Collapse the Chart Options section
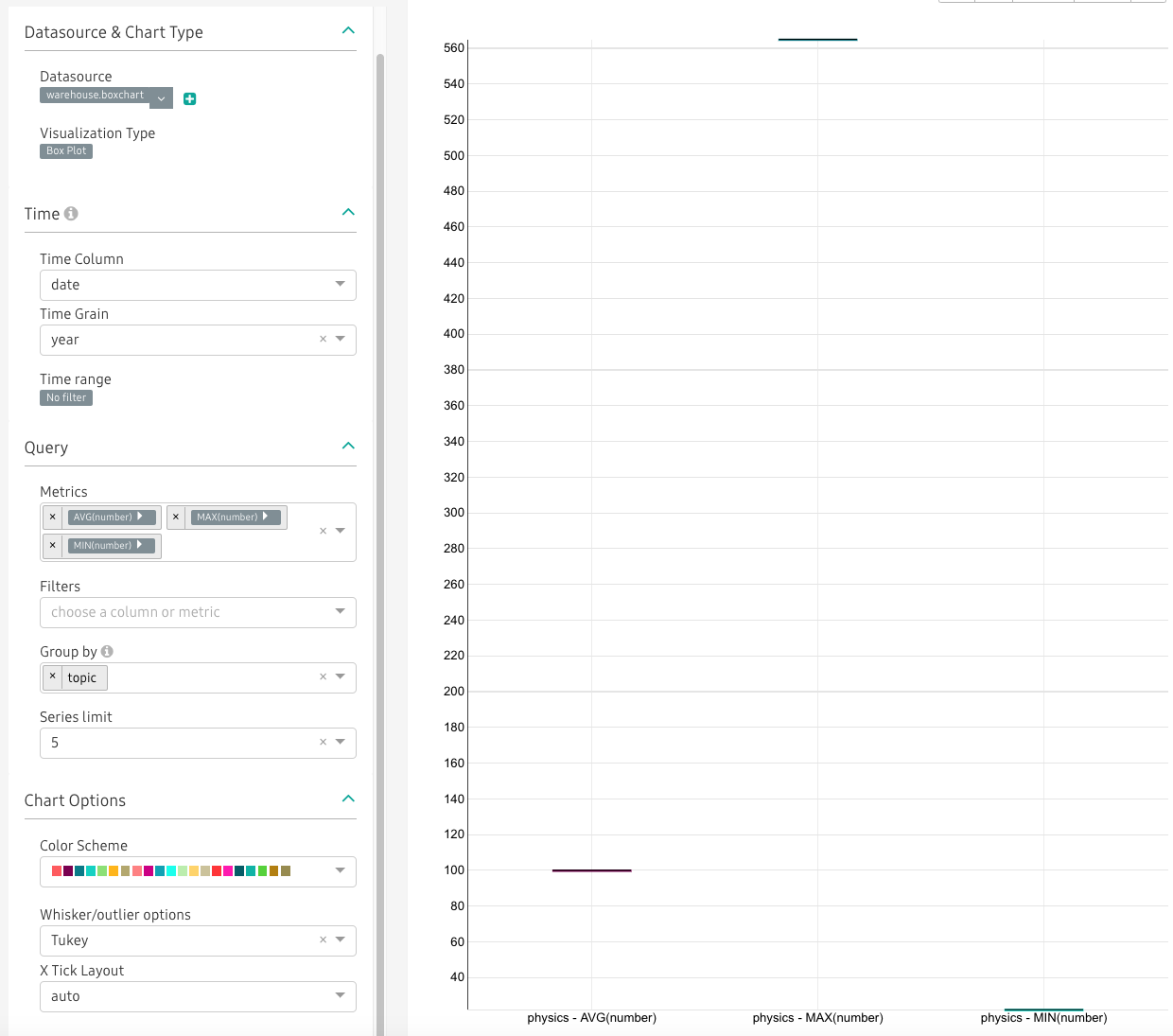 [x=348, y=799]
